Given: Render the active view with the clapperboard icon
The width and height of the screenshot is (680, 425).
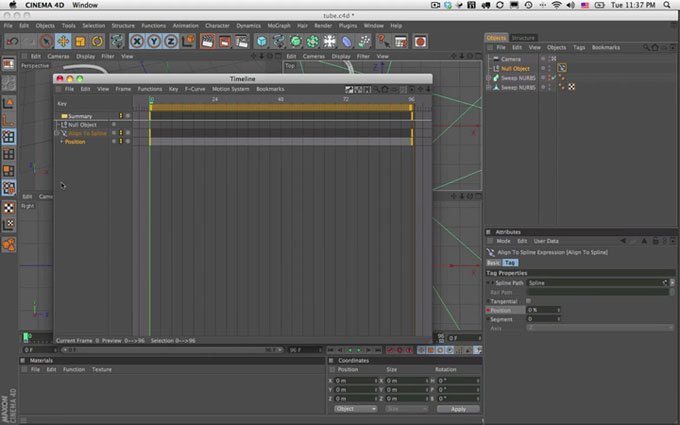Looking at the screenshot, I should (x=208, y=42).
